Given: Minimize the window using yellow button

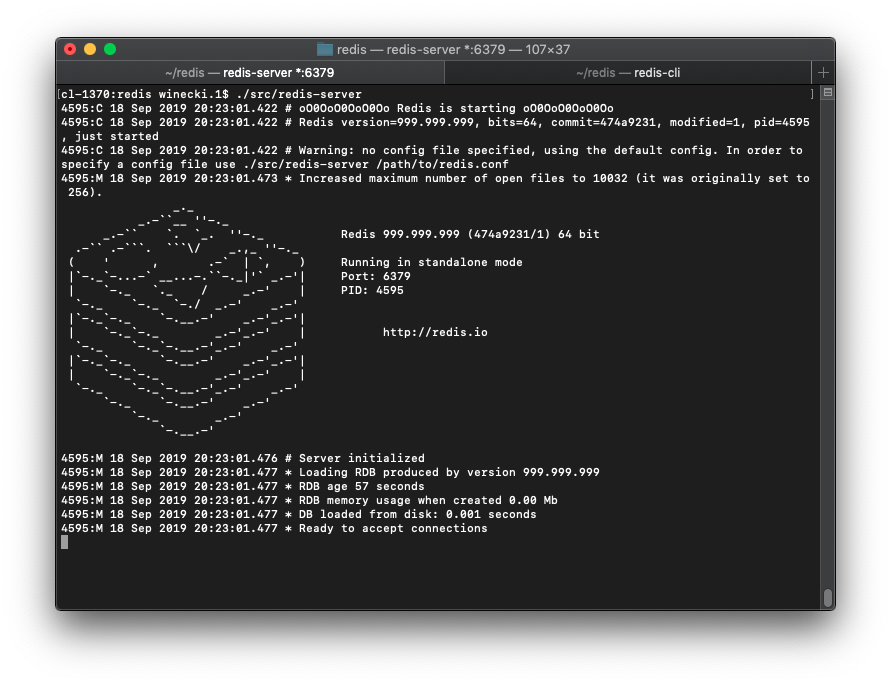Looking at the screenshot, I should point(90,49).
